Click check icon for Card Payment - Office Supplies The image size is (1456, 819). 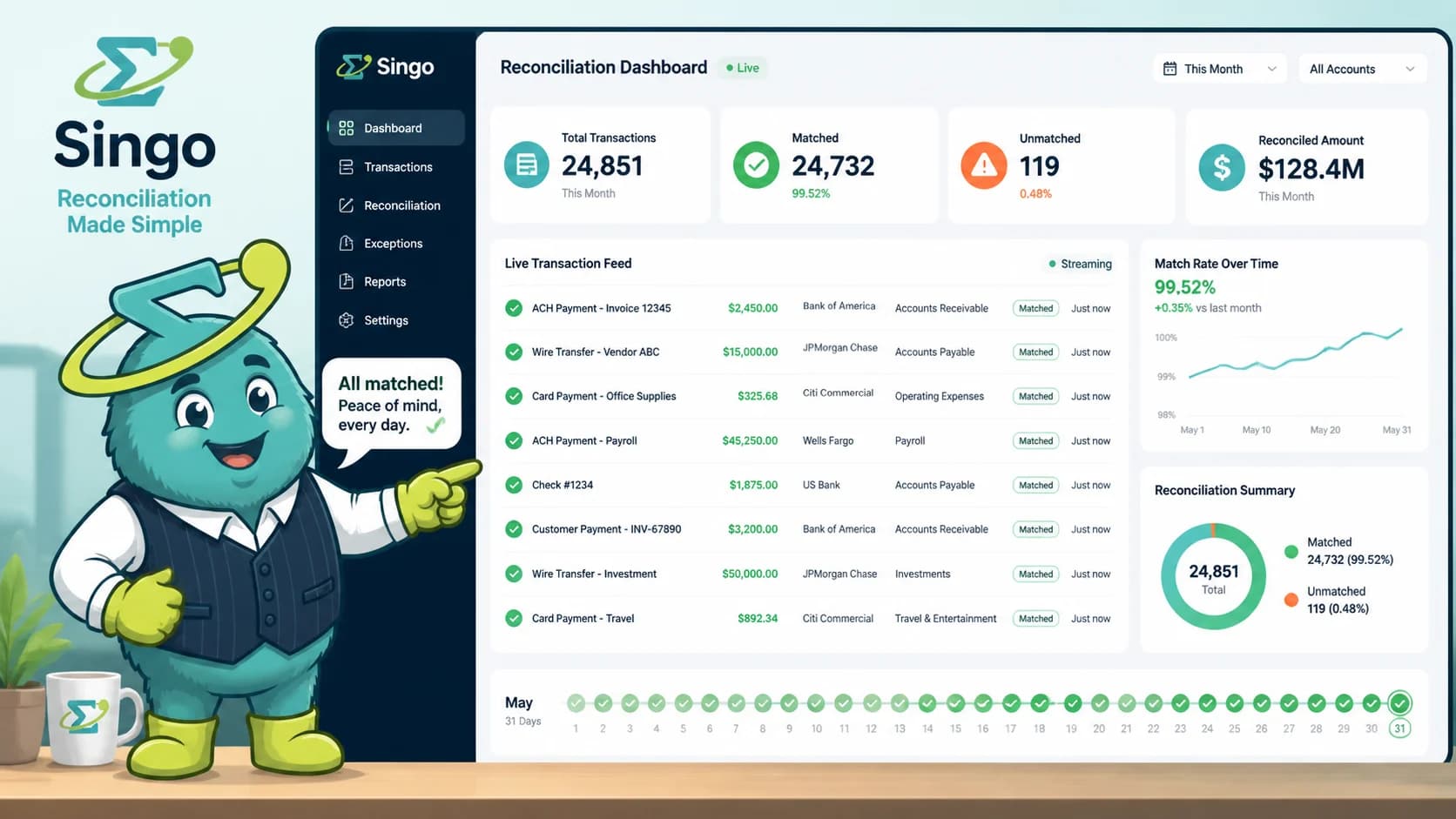click(514, 396)
